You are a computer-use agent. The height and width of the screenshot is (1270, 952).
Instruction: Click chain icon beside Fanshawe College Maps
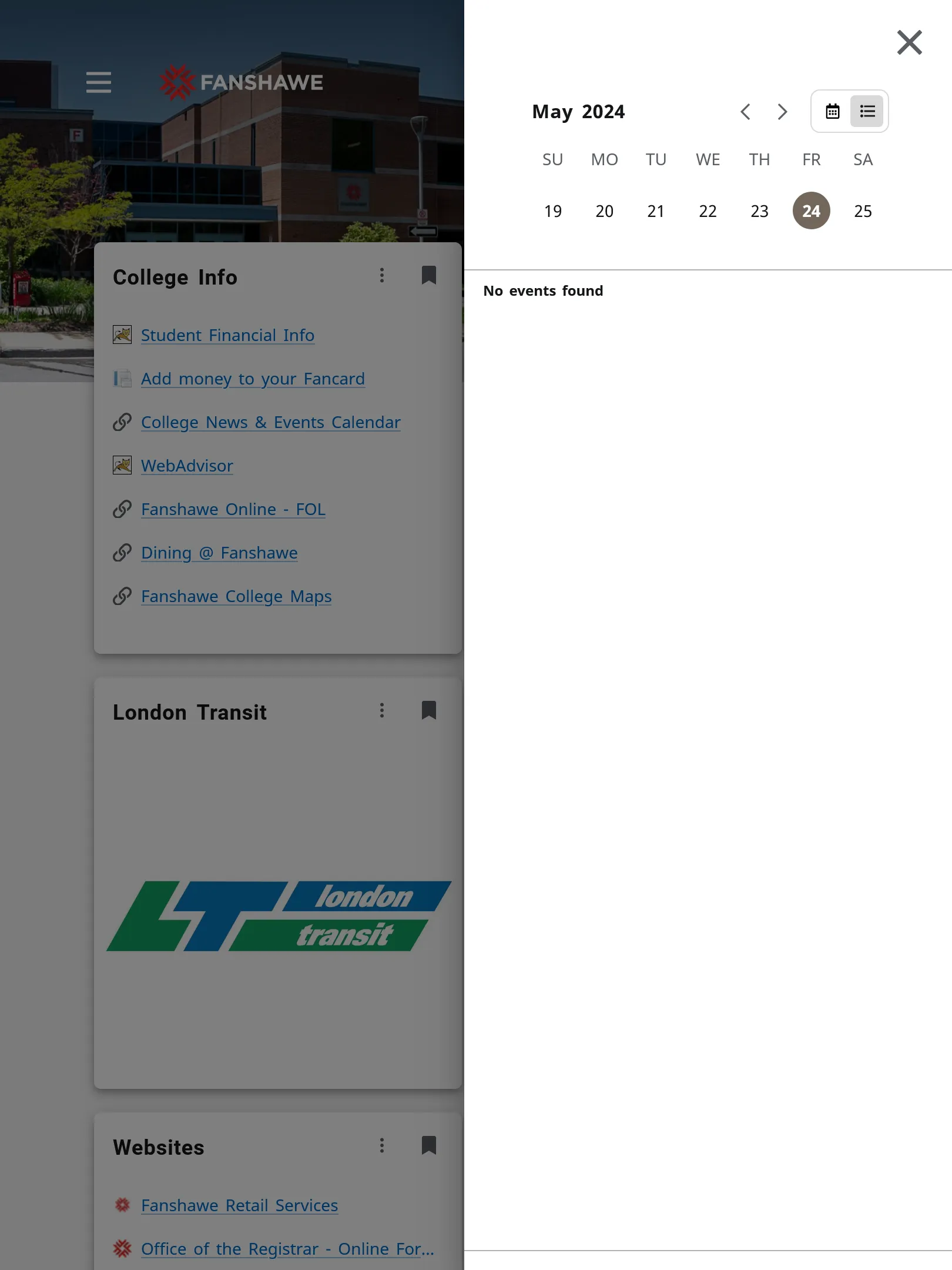(122, 596)
